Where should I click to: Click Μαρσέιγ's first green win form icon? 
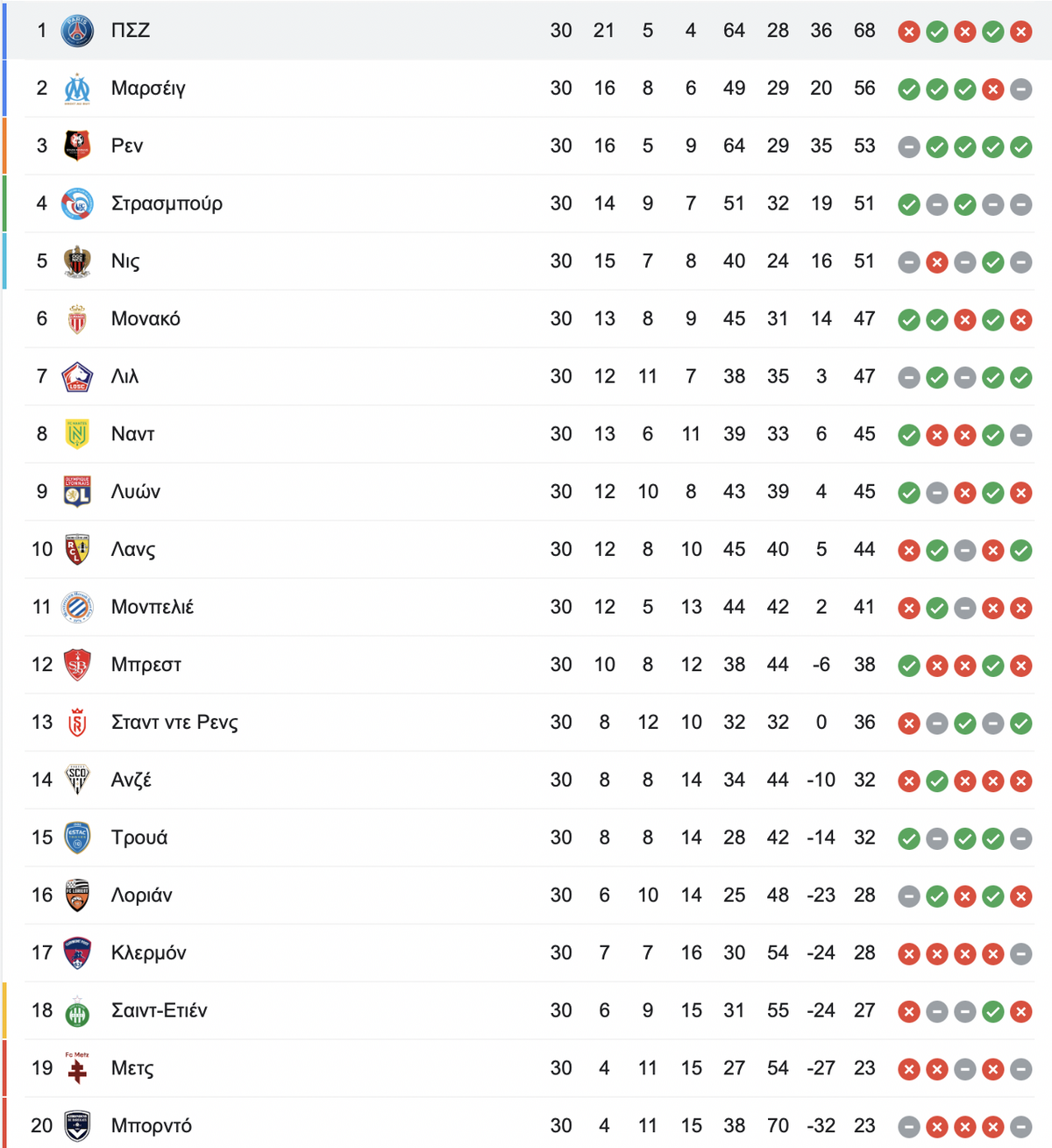pyautogui.click(x=909, y=89)
